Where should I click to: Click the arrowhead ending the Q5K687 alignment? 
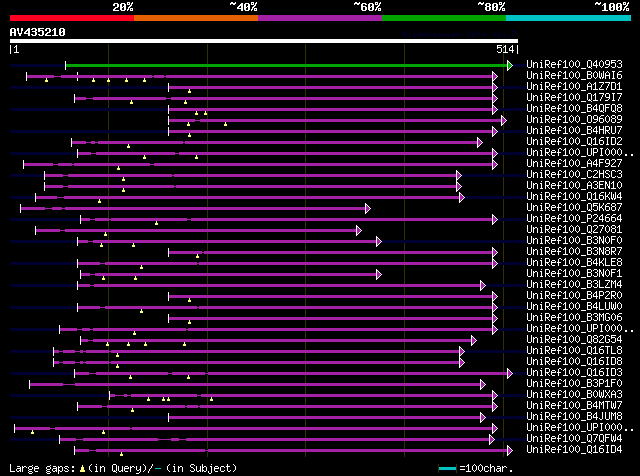[x=368, y=209]
